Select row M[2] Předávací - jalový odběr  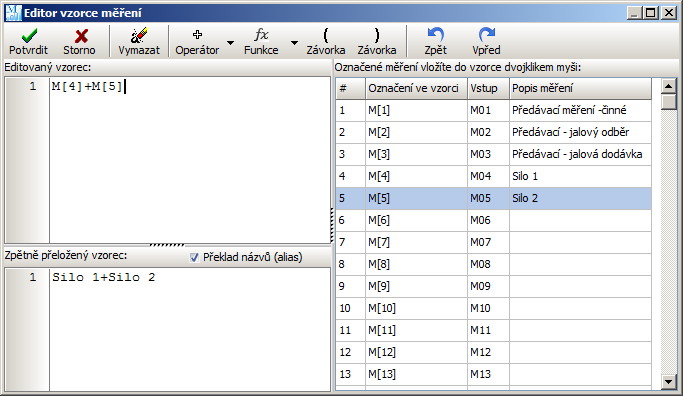coord(494,132)
